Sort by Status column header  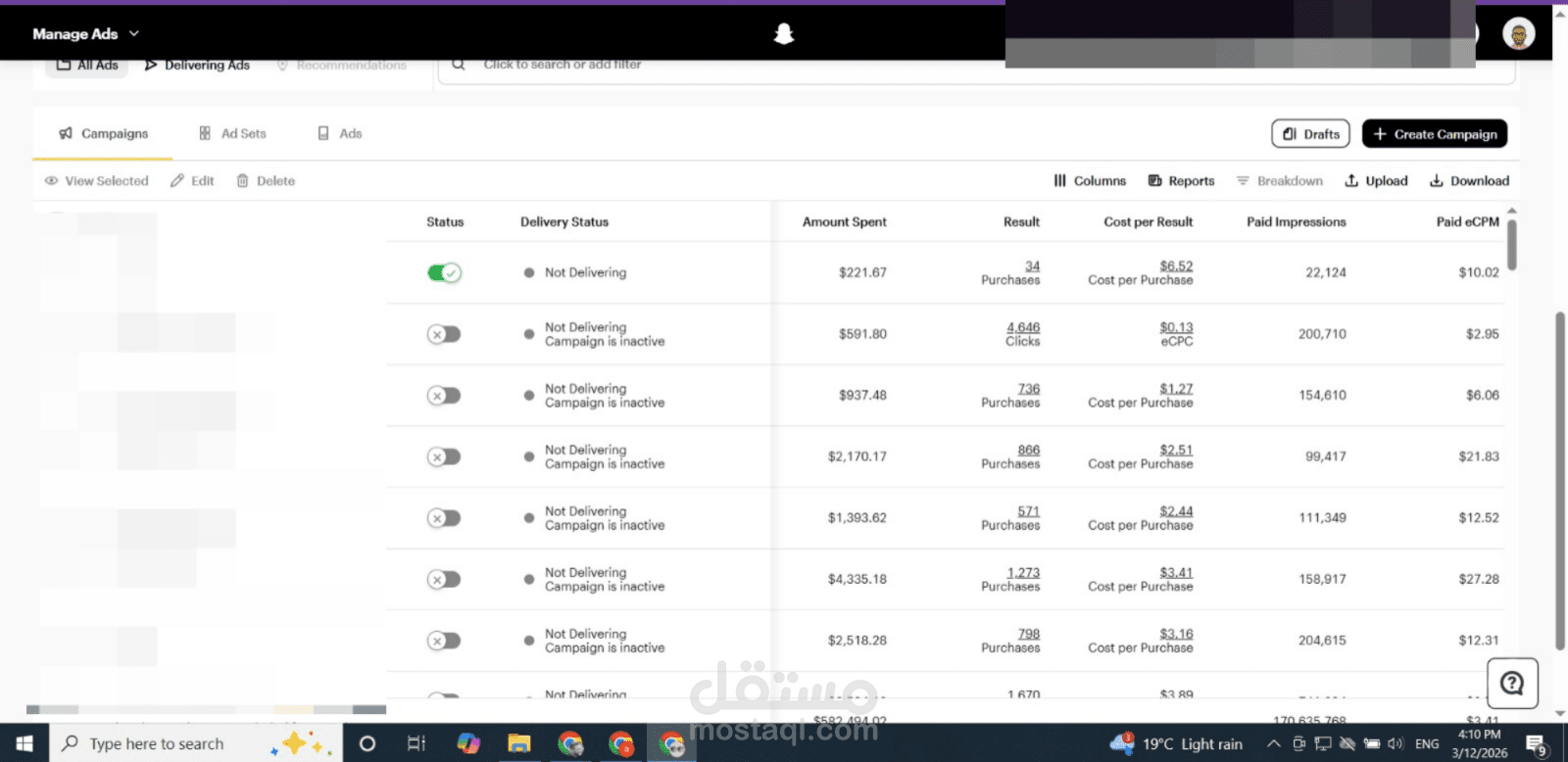(x=445, y=222)
